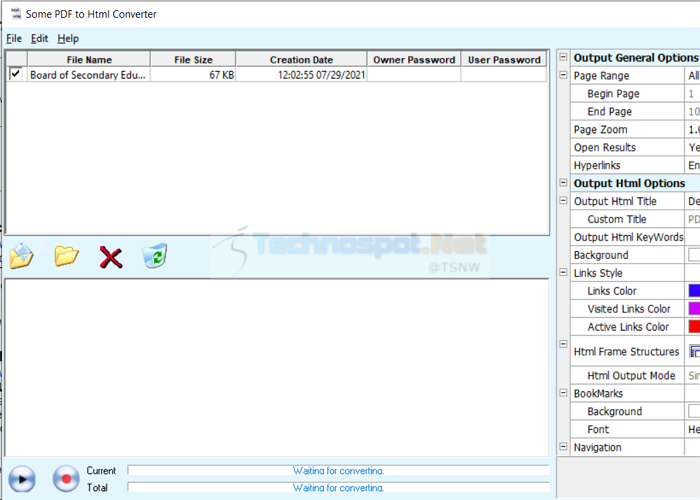Stop conversion with the red record button
700x500 pixels.
[66, 479]
